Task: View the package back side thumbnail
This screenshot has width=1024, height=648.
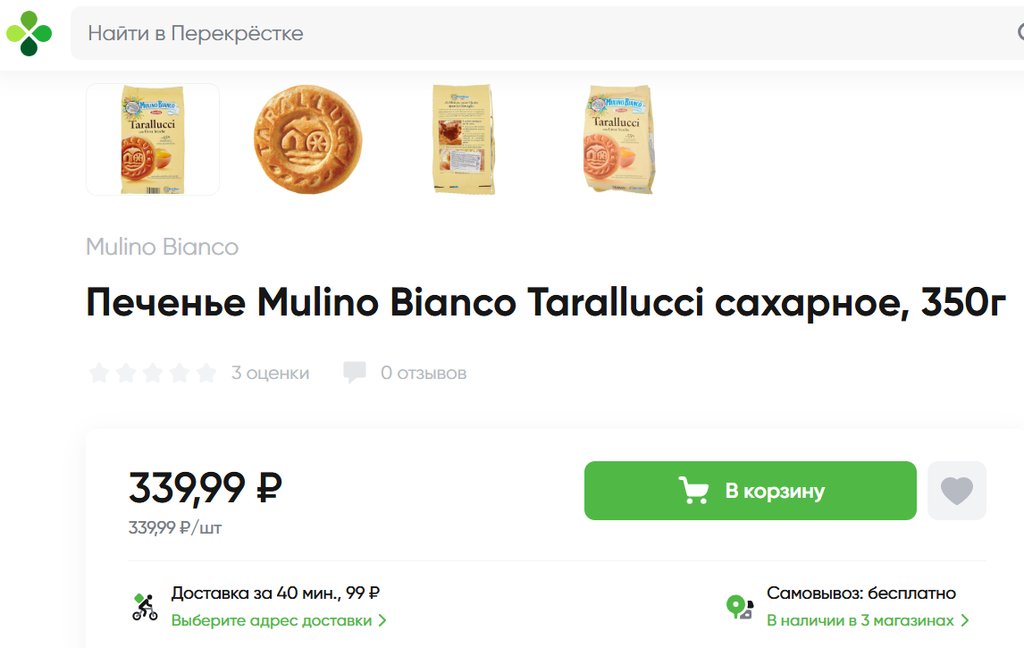Action: 462,139
